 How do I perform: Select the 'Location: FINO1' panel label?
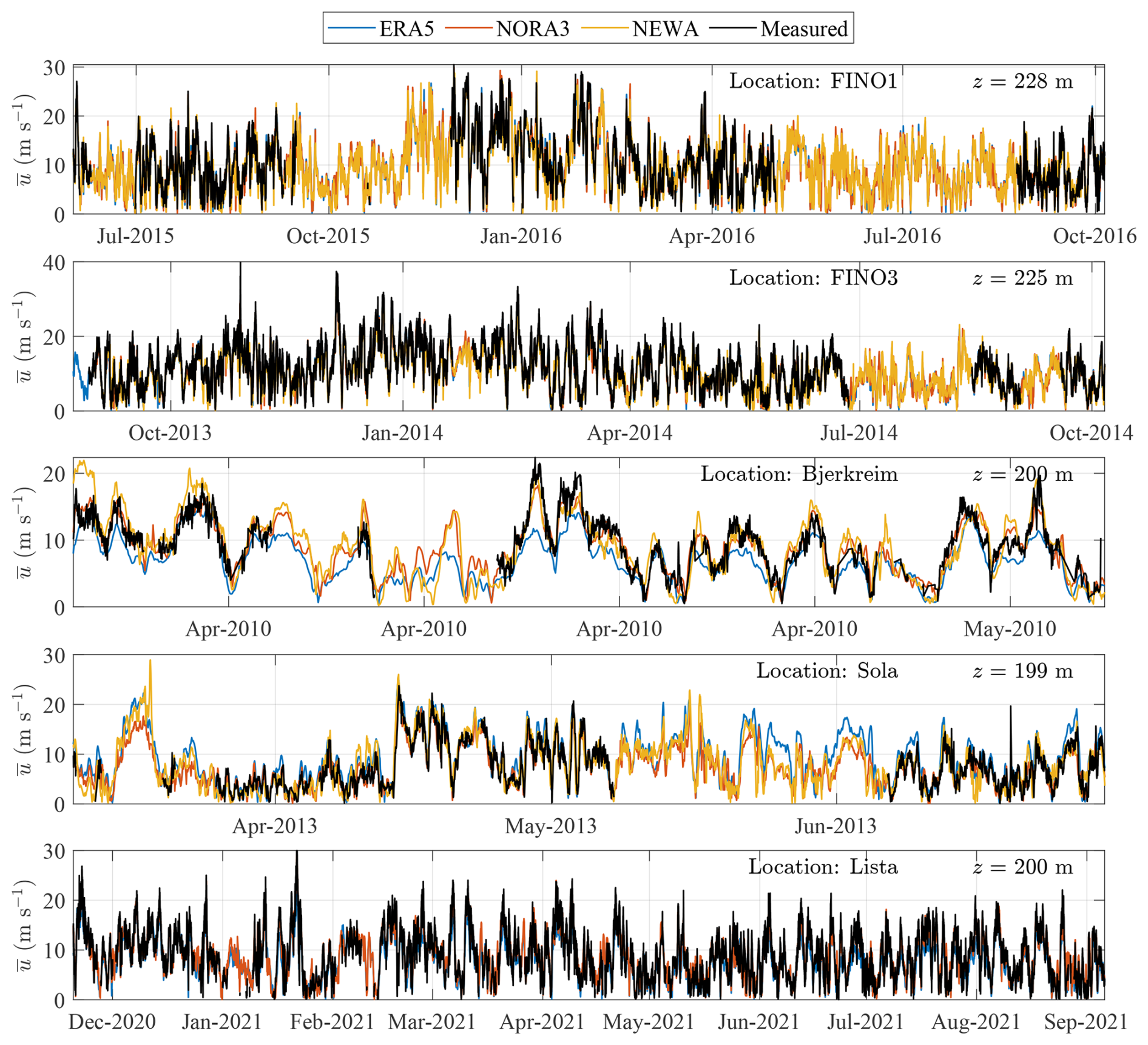[812, 81]
